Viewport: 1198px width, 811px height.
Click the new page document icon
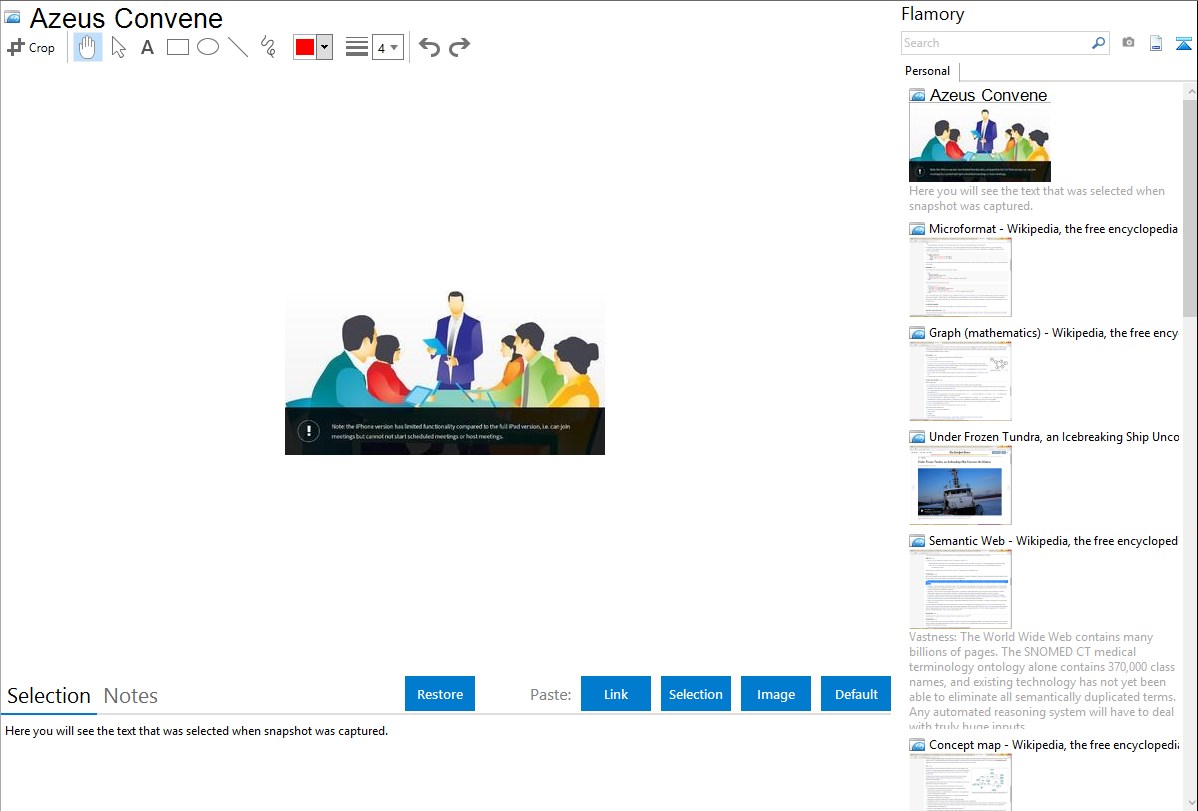point(1156,43)
